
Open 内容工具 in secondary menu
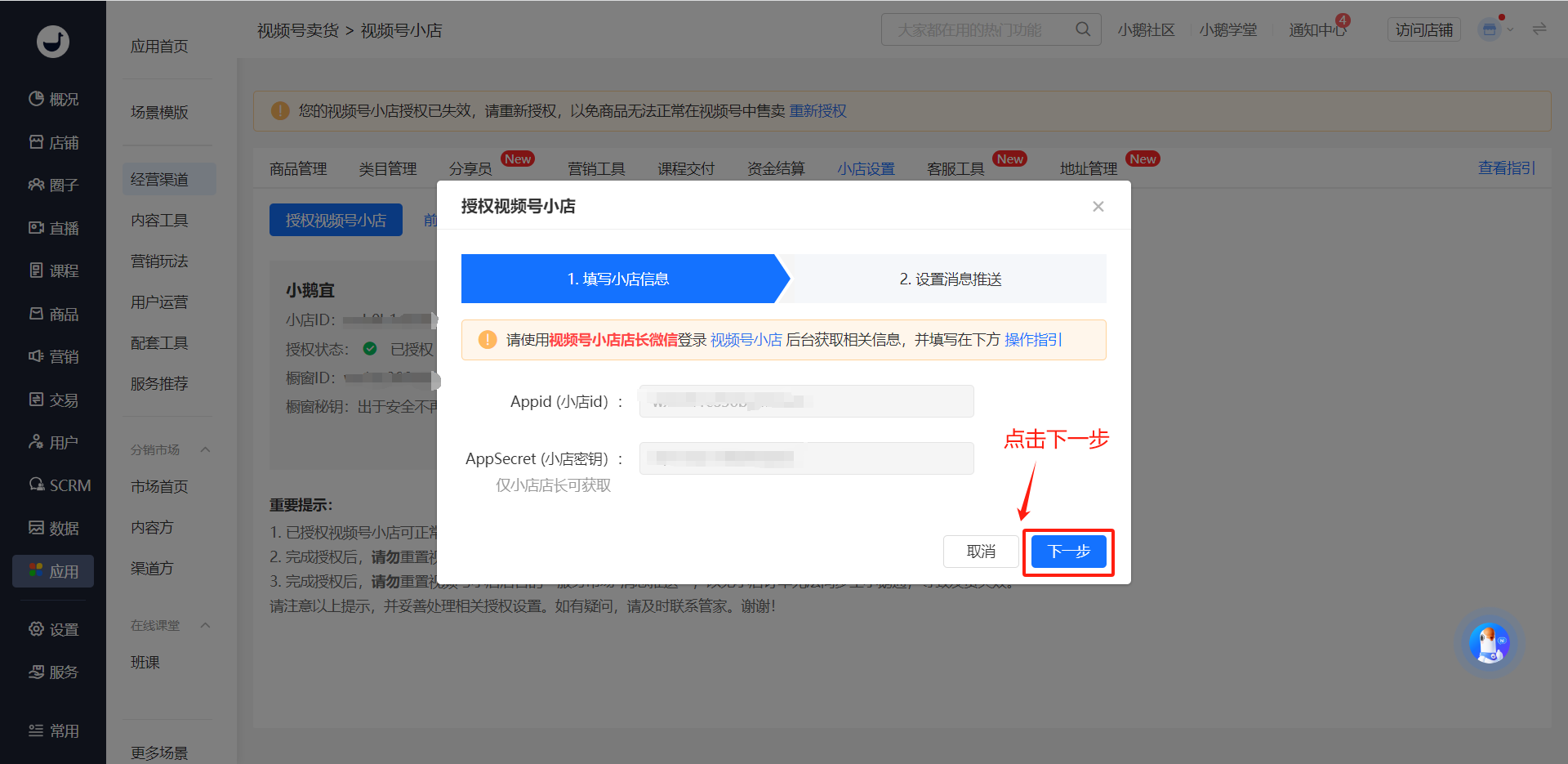pos(159,220)
